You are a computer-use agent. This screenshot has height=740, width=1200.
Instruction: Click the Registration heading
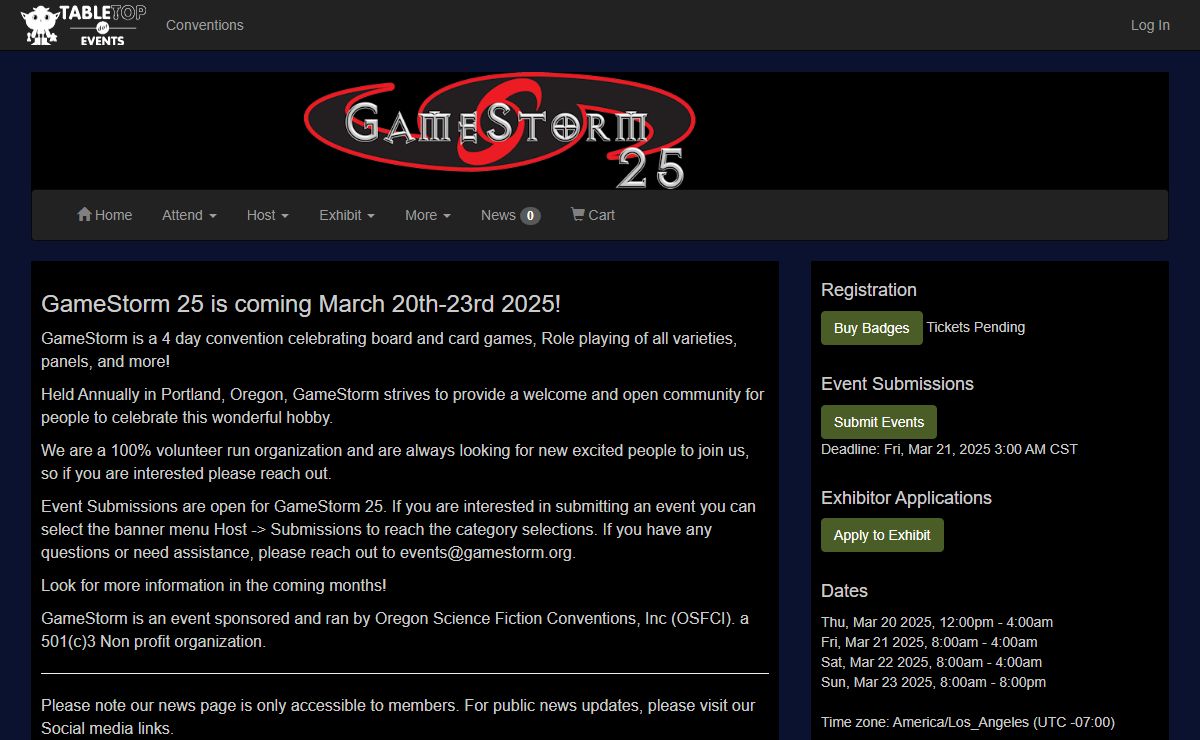(x=869, y=290)
